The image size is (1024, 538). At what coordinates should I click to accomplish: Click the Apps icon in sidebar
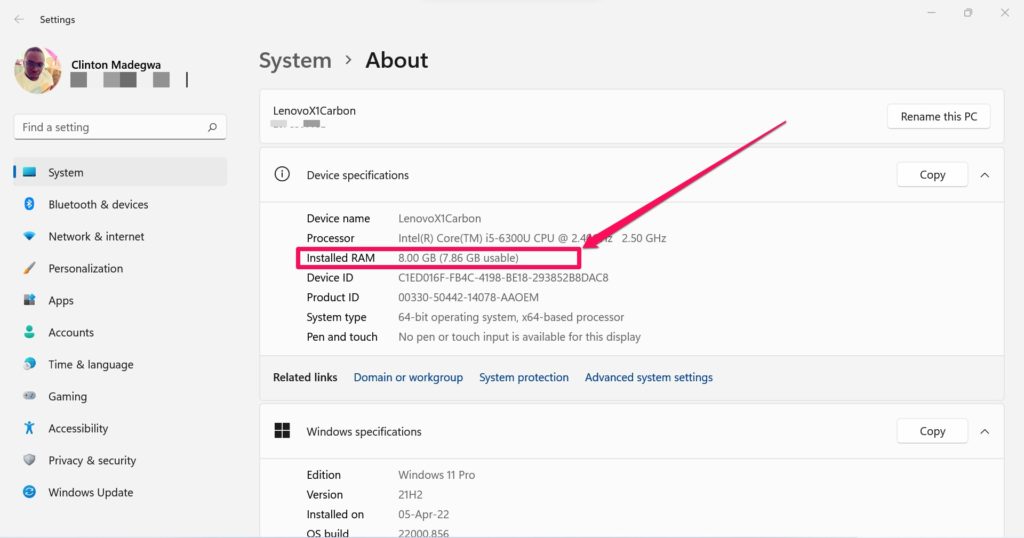pos(29,300)
